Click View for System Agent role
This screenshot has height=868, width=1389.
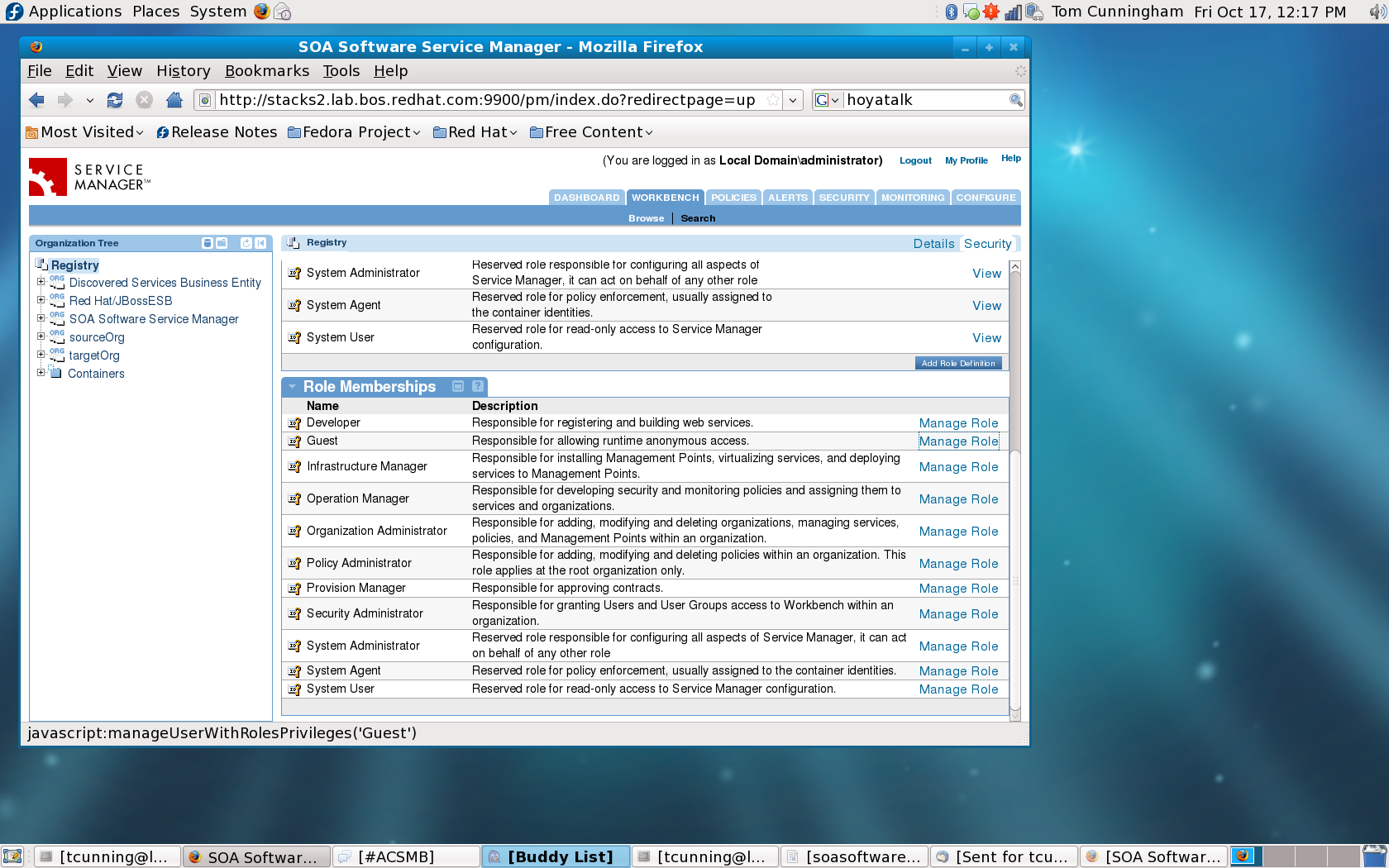point(986,306)
